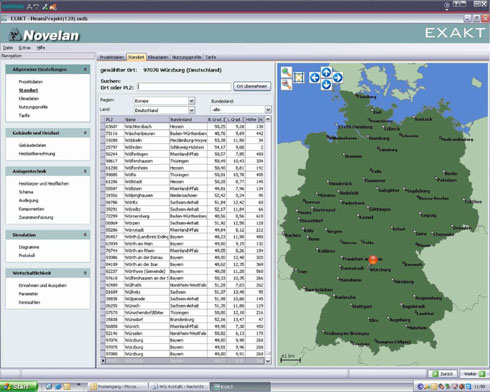Image resolution: width=490 pixels, height=392 pixels.
Task: Click the table's vertical scrollbar down arrow
Action: [x=268, y=361]
